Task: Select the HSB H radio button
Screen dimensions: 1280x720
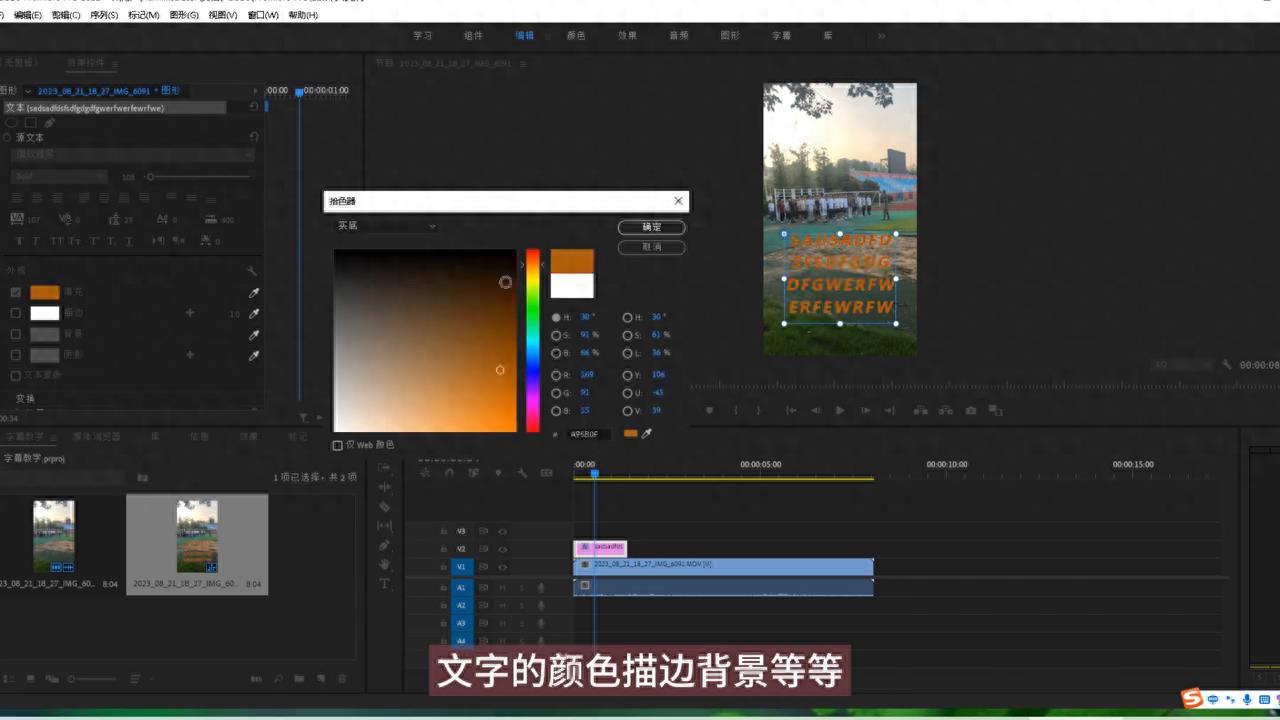Action: pyautogui.click(x=556, y=317)
